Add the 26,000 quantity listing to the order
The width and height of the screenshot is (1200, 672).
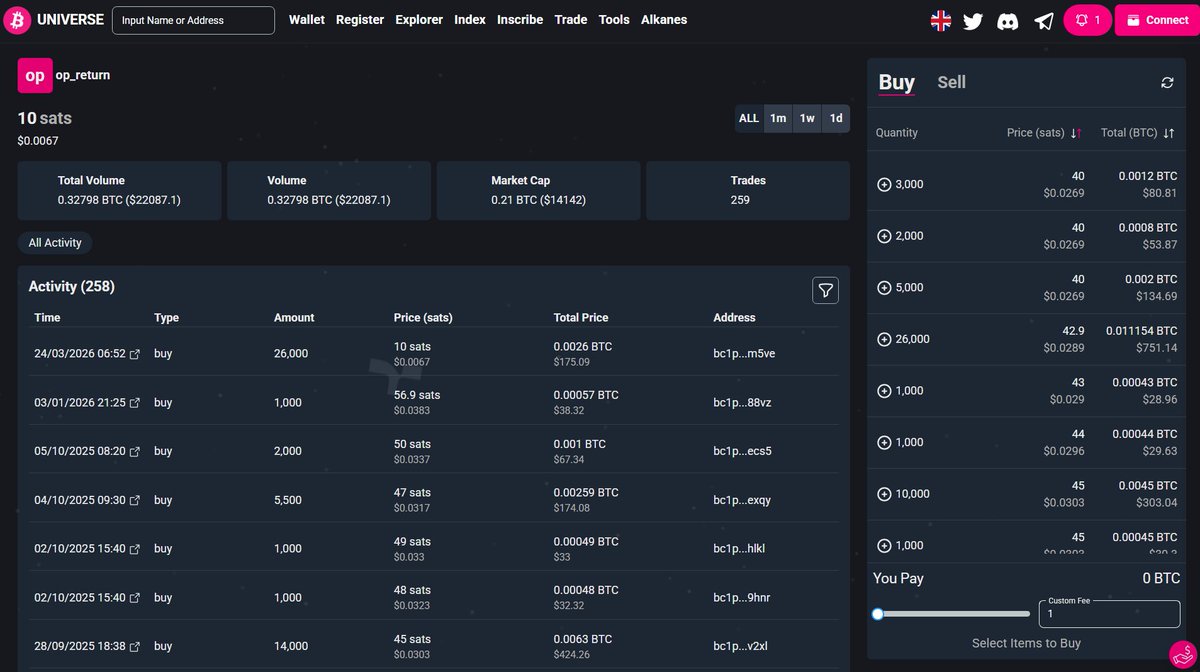point(884,339)
